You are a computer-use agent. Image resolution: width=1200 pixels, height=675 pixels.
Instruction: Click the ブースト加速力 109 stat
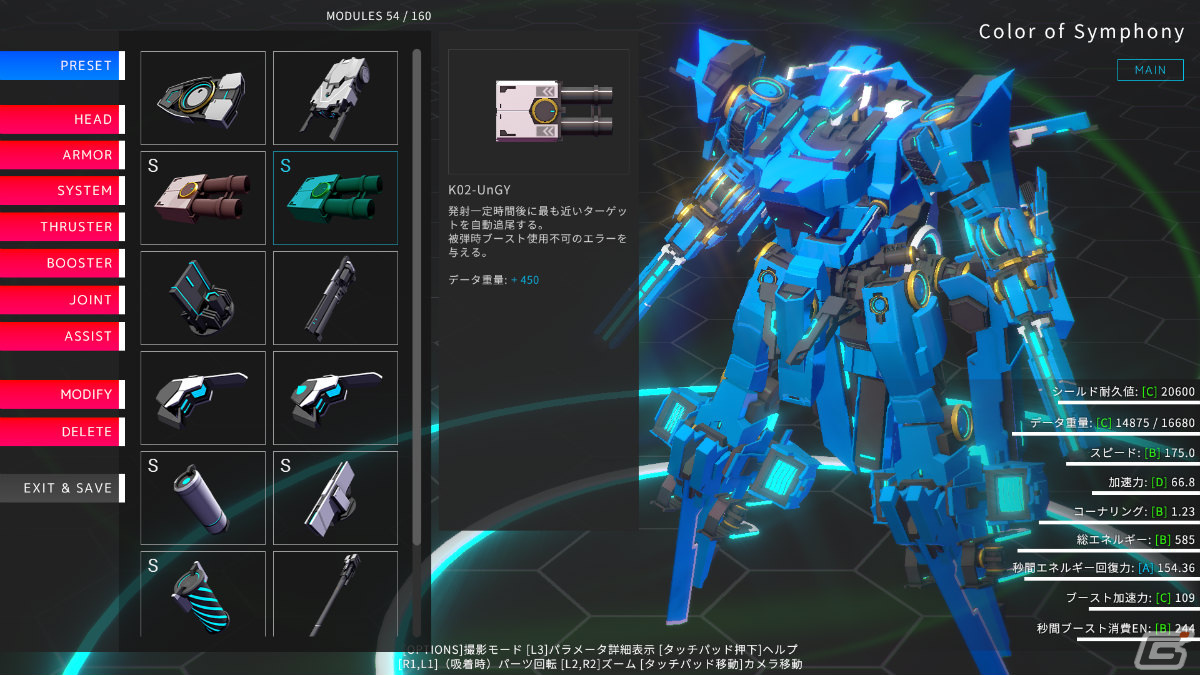click(1131, 598)
